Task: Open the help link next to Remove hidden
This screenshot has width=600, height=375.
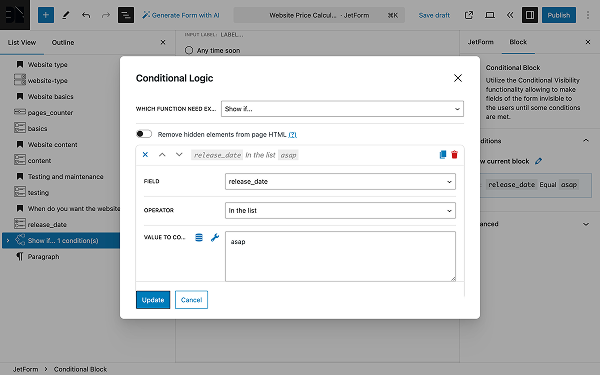Action: [x=292, y=135]
